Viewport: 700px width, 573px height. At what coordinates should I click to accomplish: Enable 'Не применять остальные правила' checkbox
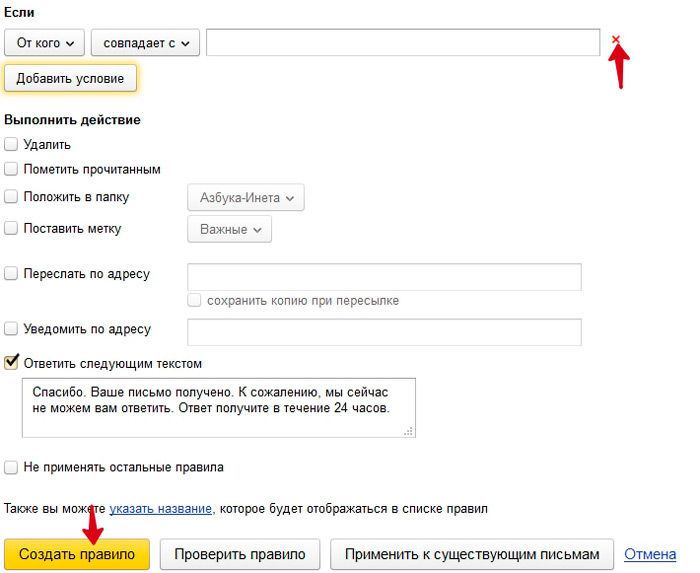click(x=11, y=467)
